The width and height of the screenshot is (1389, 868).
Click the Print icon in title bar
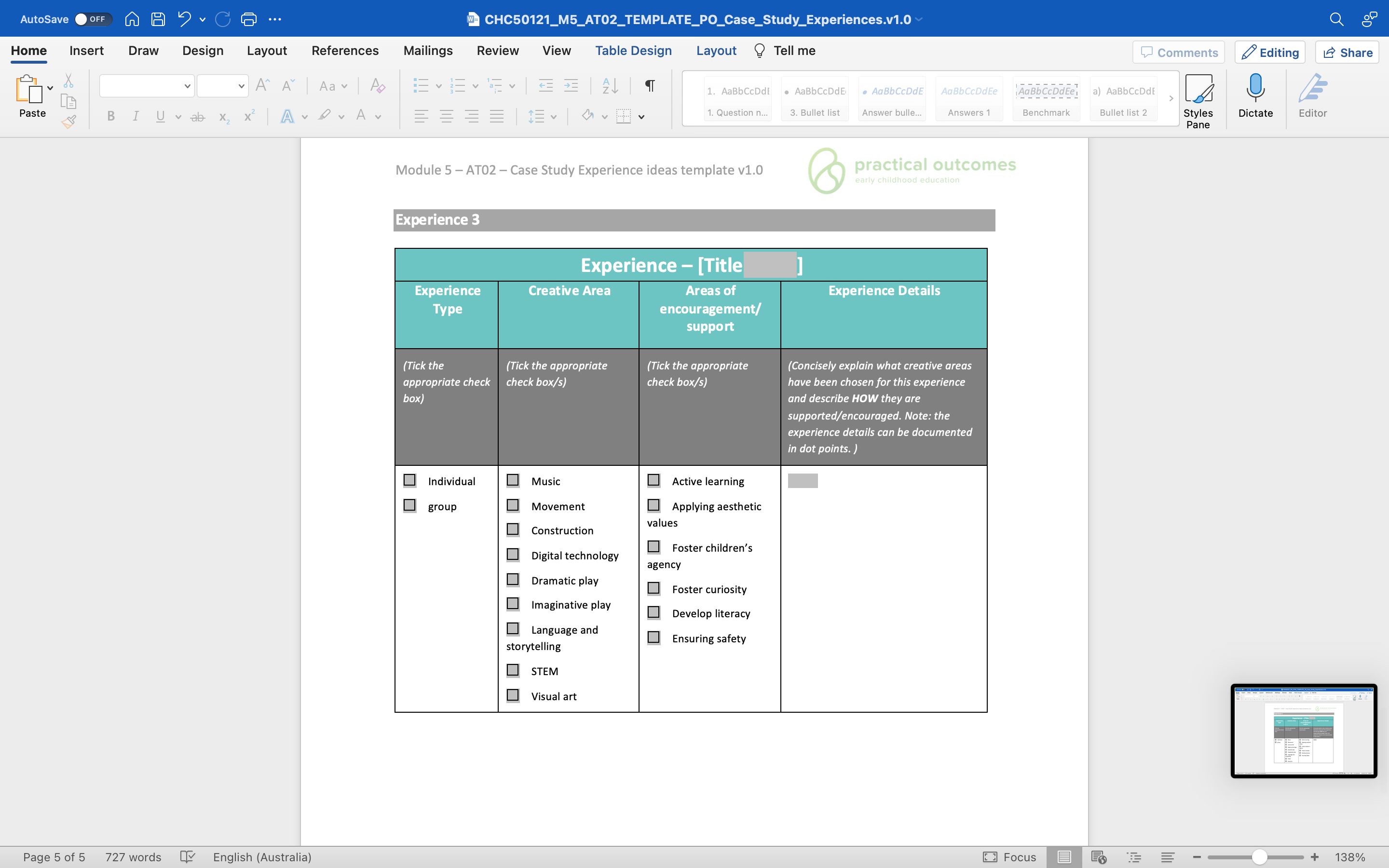tap(248, 19)
